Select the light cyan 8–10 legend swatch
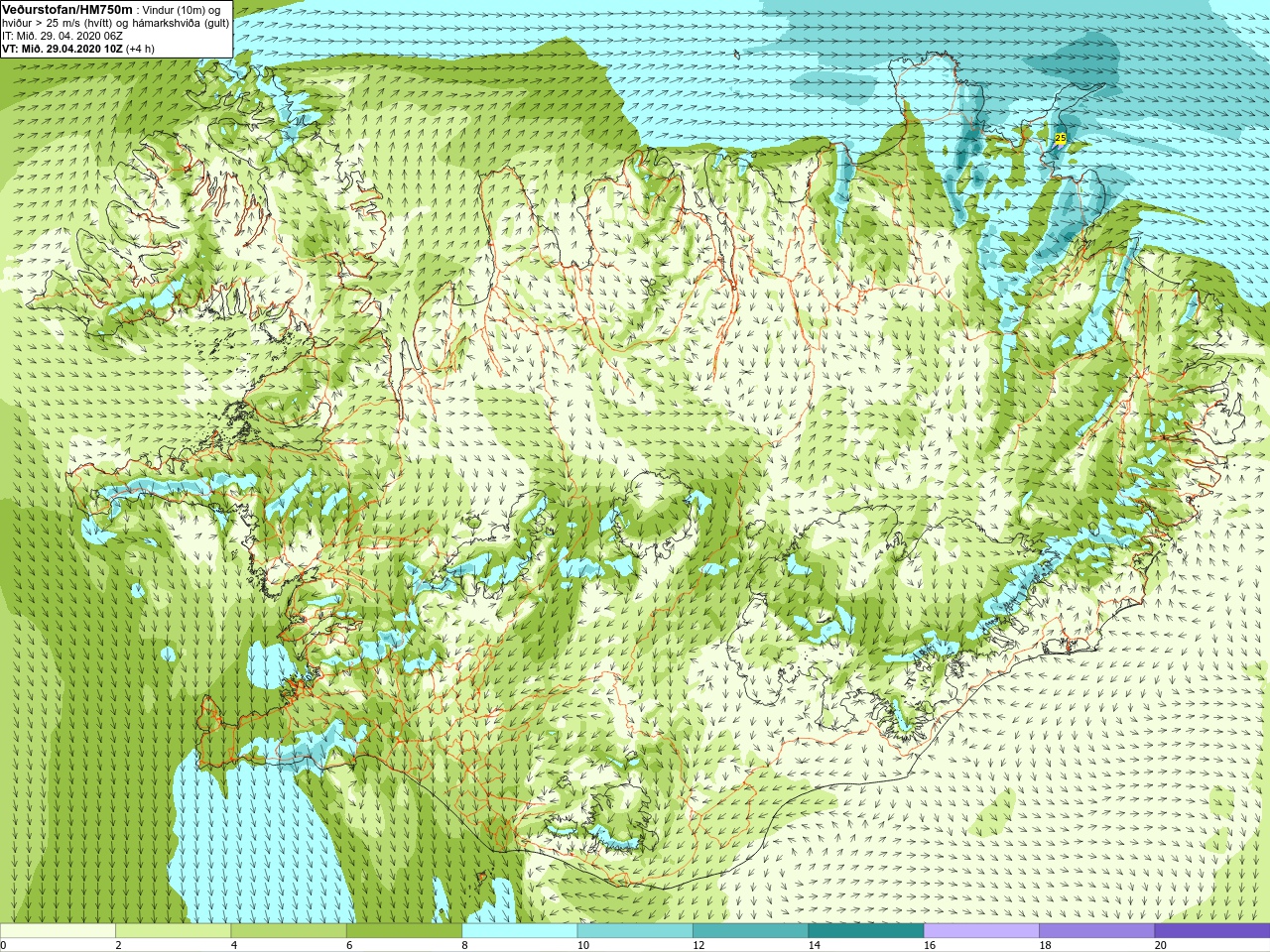 (x=519, y=931)
